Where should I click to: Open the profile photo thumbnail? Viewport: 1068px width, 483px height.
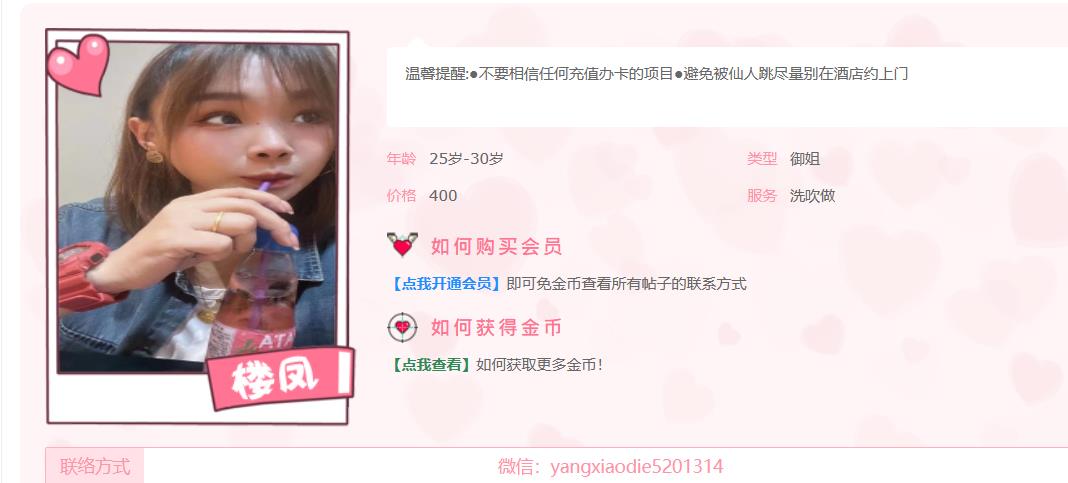[x=198, y=208]
